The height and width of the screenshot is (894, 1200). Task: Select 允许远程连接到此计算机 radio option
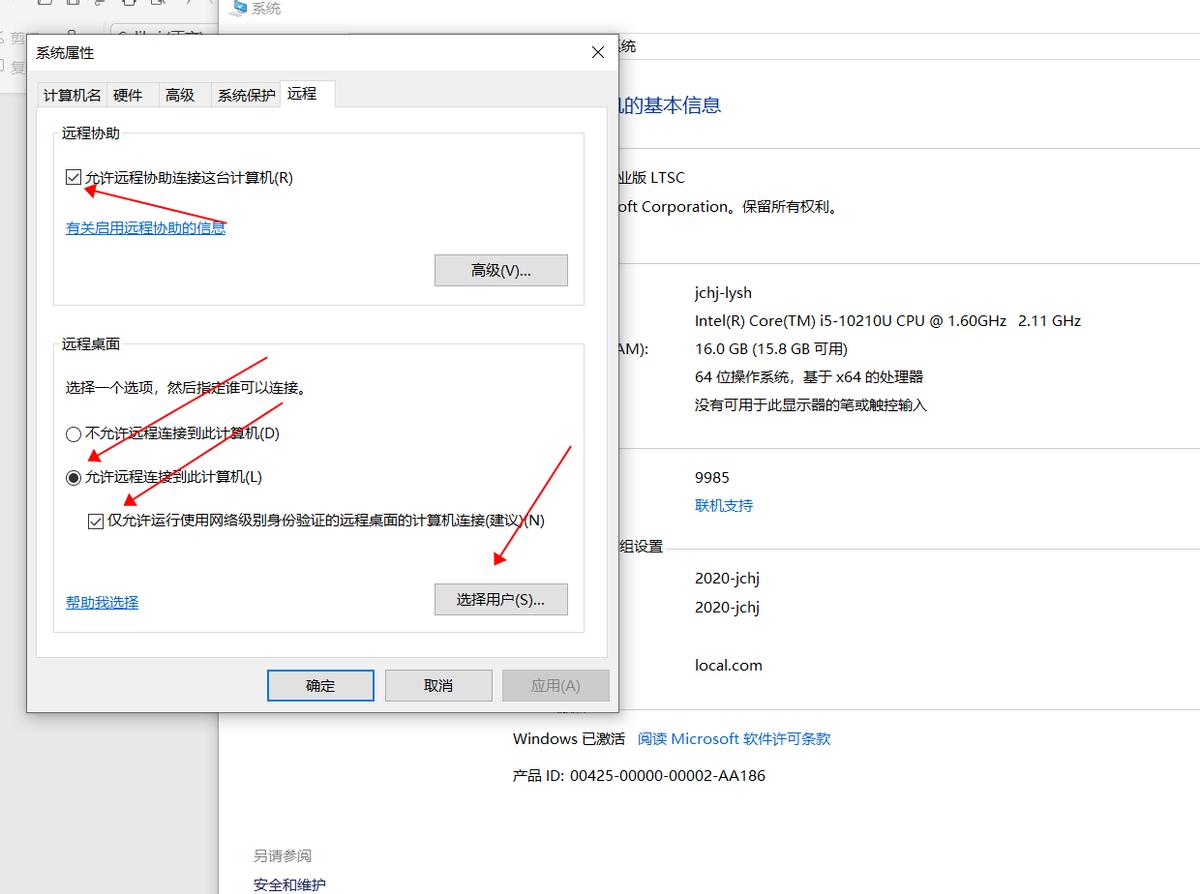pyautogui.click(x=73, y=477)
